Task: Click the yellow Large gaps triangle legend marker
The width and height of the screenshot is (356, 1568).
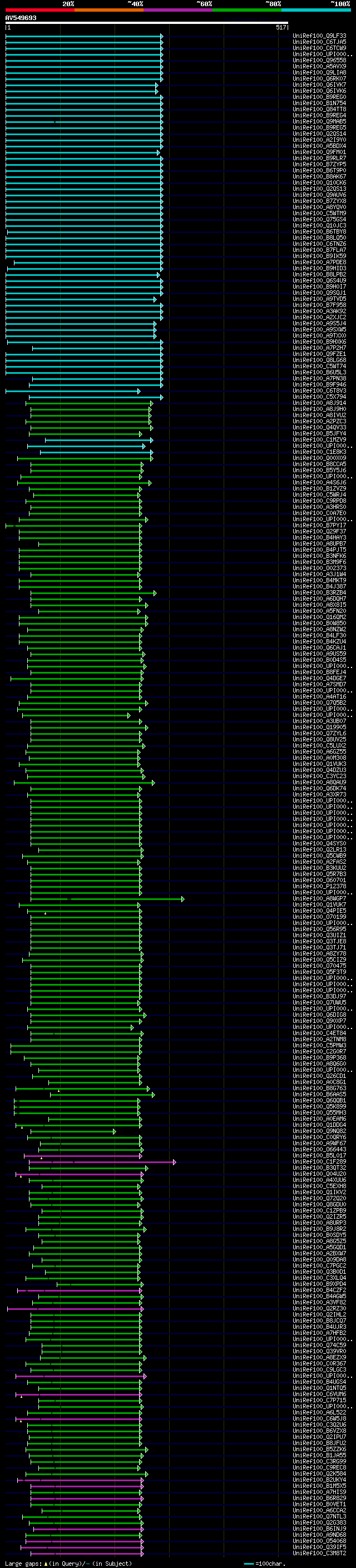Action: pos(46,1563)
